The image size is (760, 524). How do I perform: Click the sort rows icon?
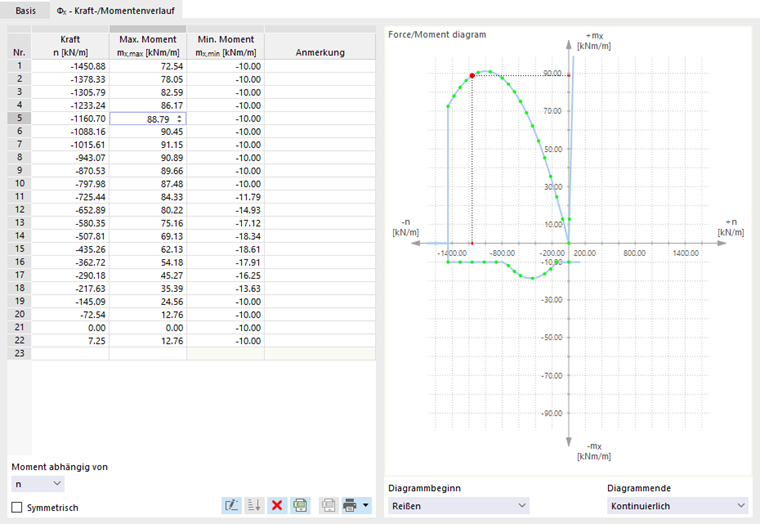[x=254, y=506]
